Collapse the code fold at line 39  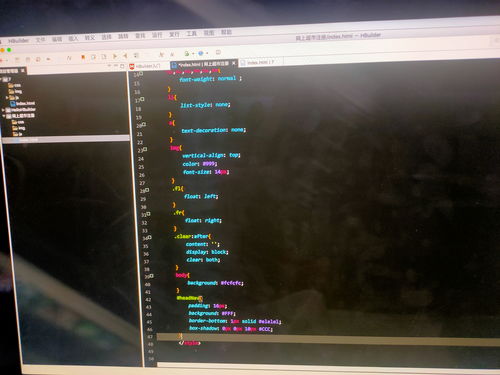pos(151,276)
